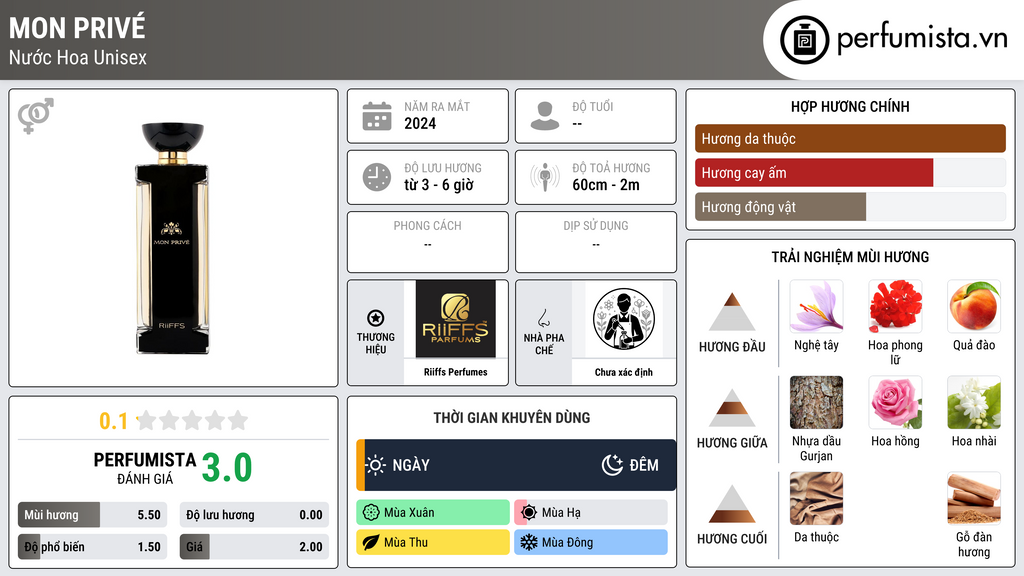Click the Độ lưu hương 0.00 score bar

[254, 515]
